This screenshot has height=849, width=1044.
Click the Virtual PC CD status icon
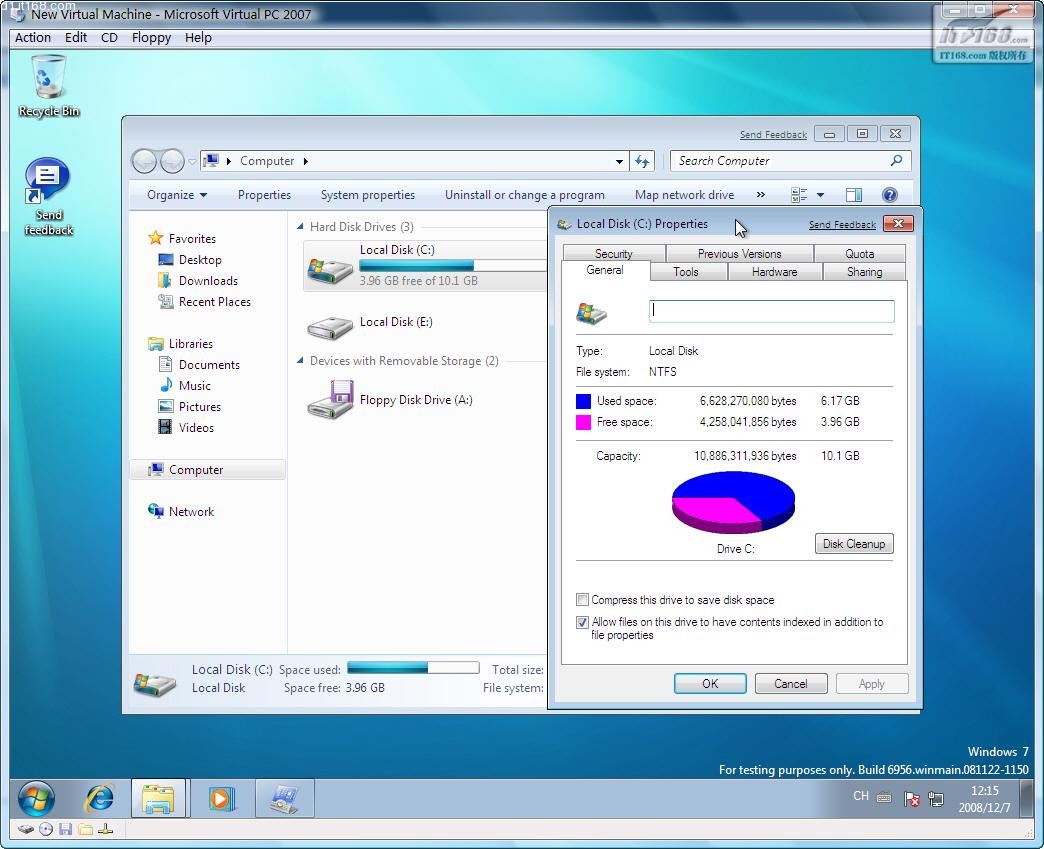[46, 830]
